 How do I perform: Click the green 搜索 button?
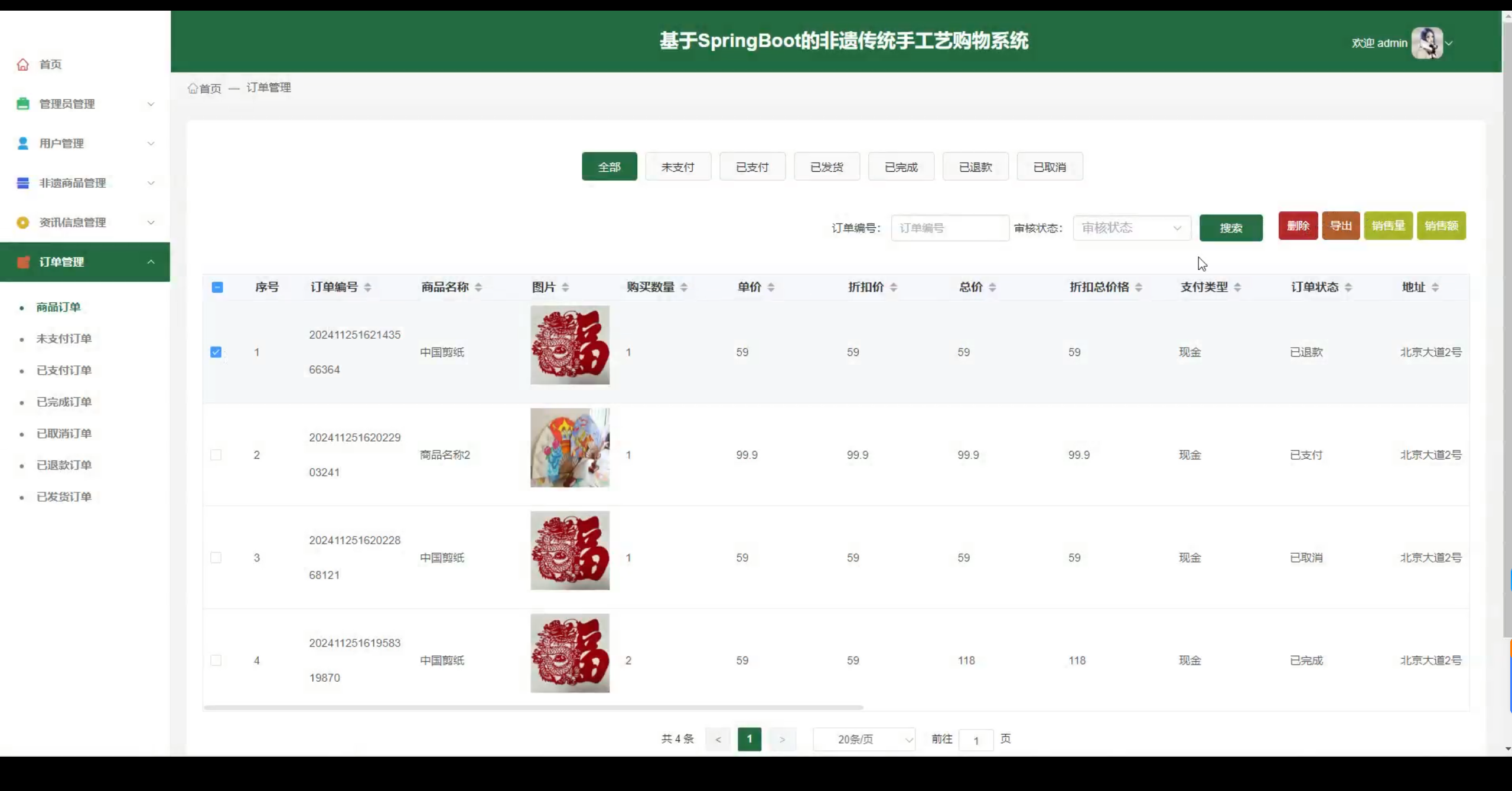(1230, 228)
